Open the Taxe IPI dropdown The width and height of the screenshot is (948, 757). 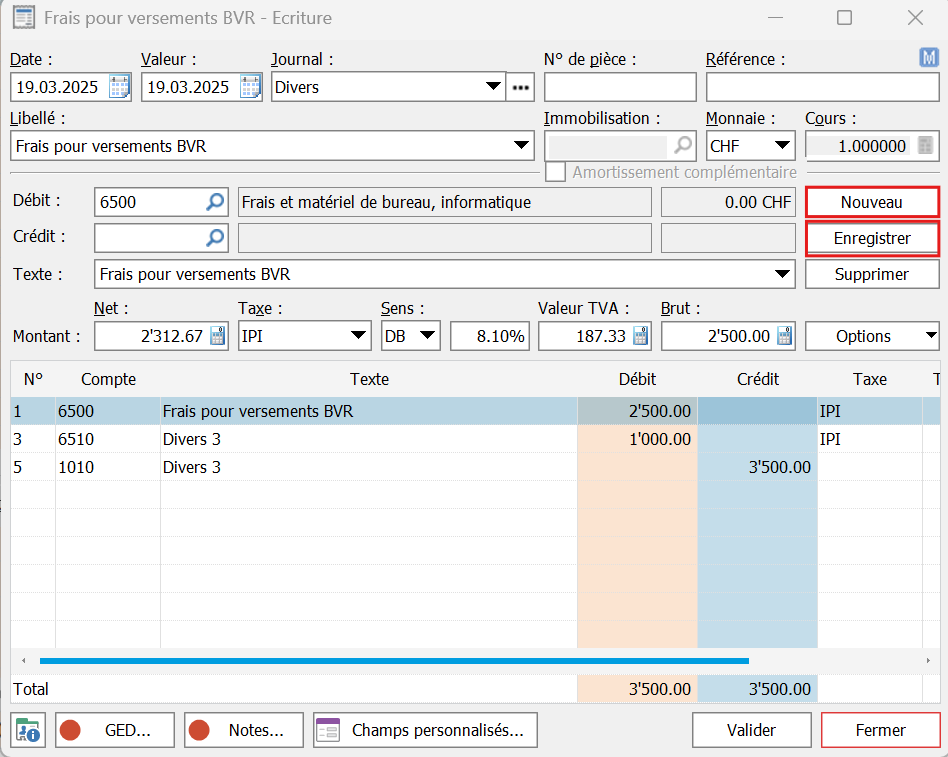pyautogui.click(x=359, y=337)
